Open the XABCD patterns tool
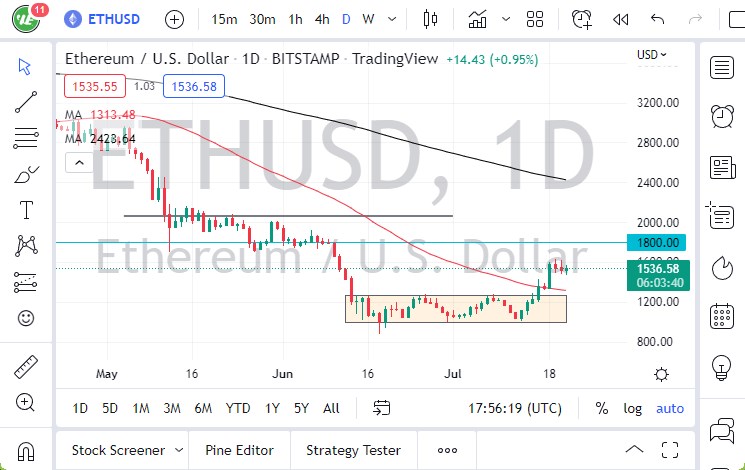The image size is (745, 470). (x=26, y=246)
